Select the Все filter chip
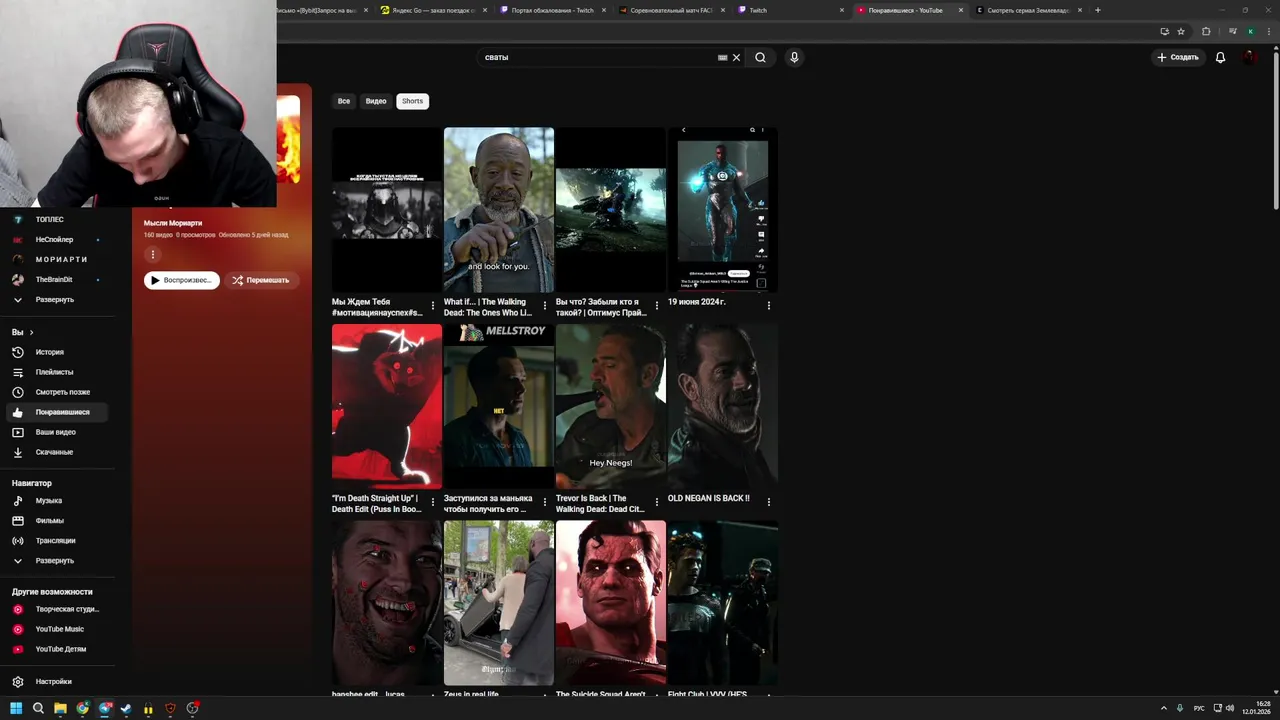 [x=344, y=101]
